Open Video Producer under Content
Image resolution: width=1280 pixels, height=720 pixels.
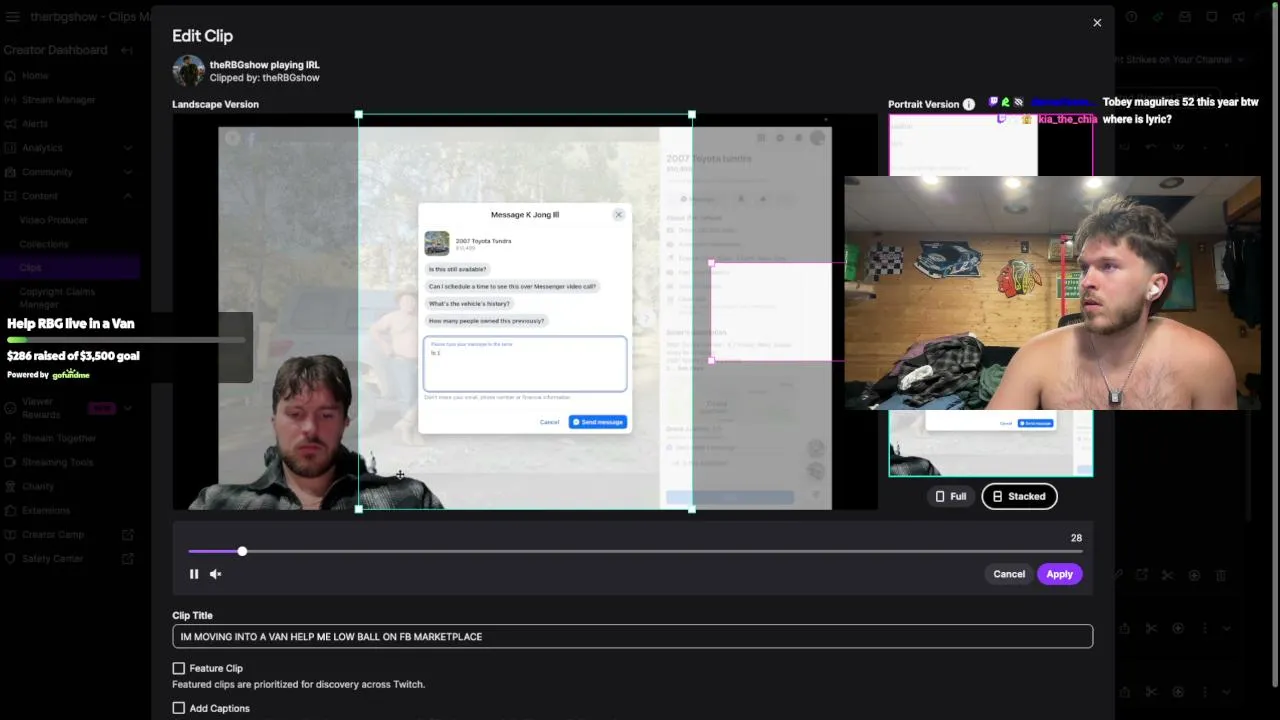[54, 220]
